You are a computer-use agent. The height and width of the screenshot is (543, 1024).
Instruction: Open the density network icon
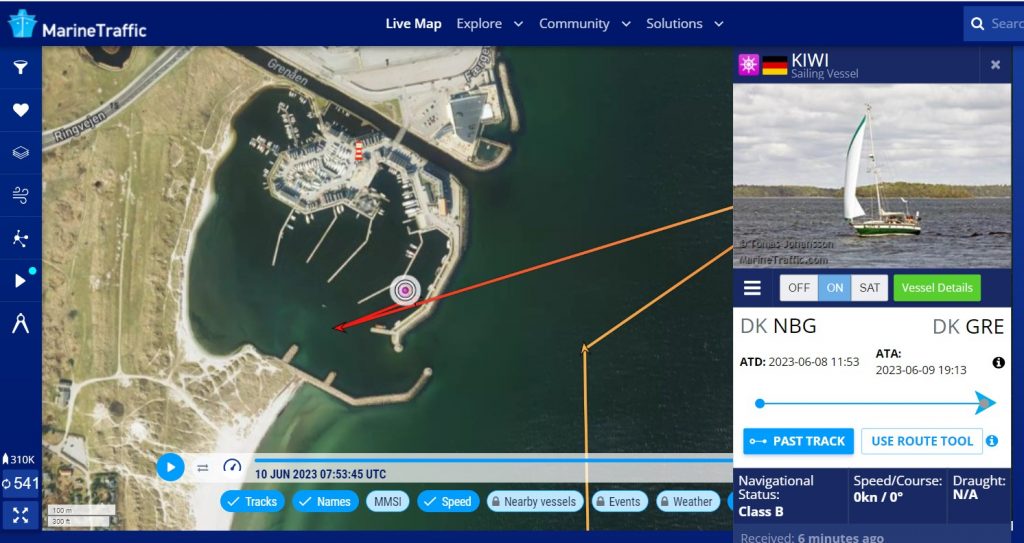[x=21, y=239]
